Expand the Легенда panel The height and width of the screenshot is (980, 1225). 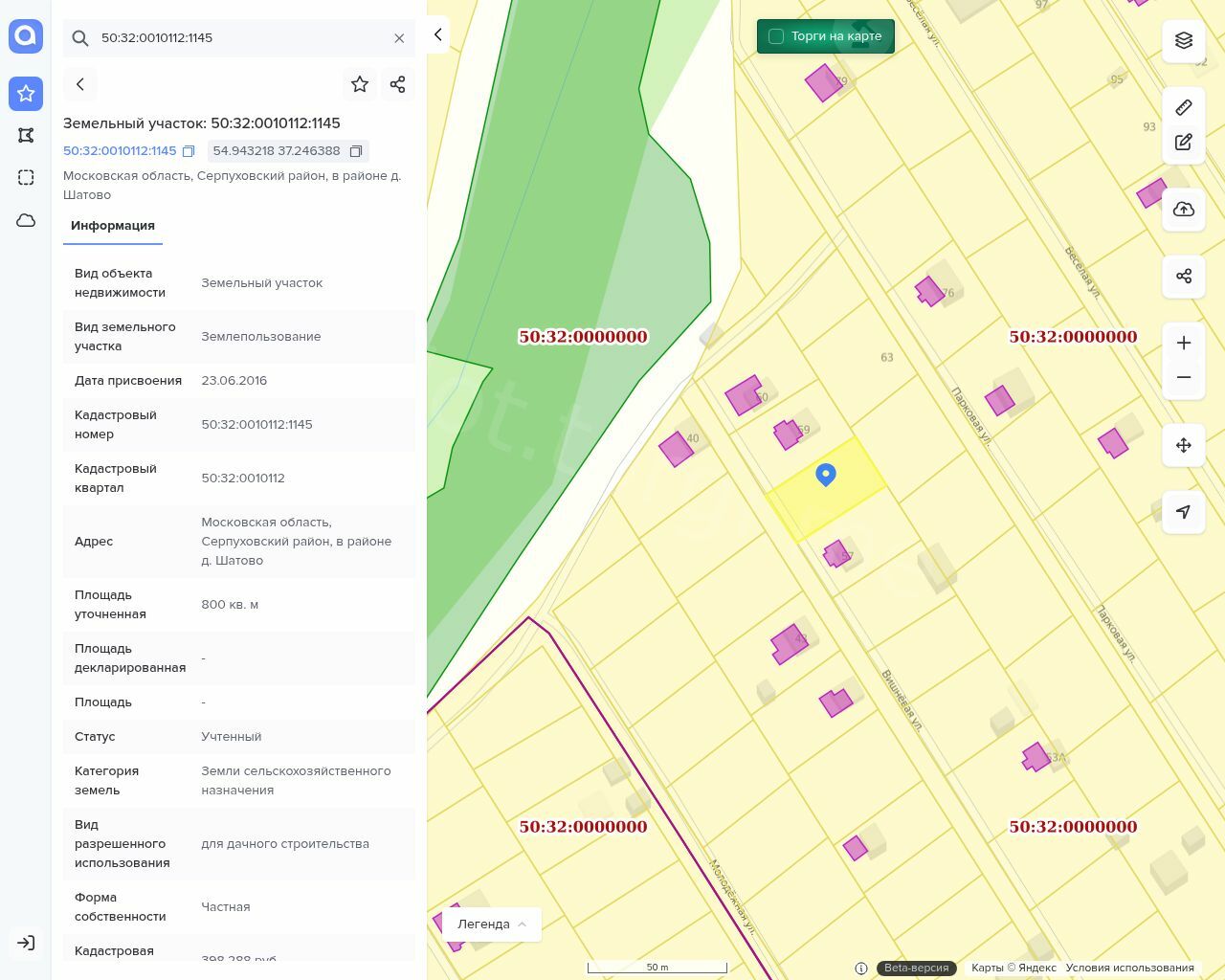tap(492, 924)
